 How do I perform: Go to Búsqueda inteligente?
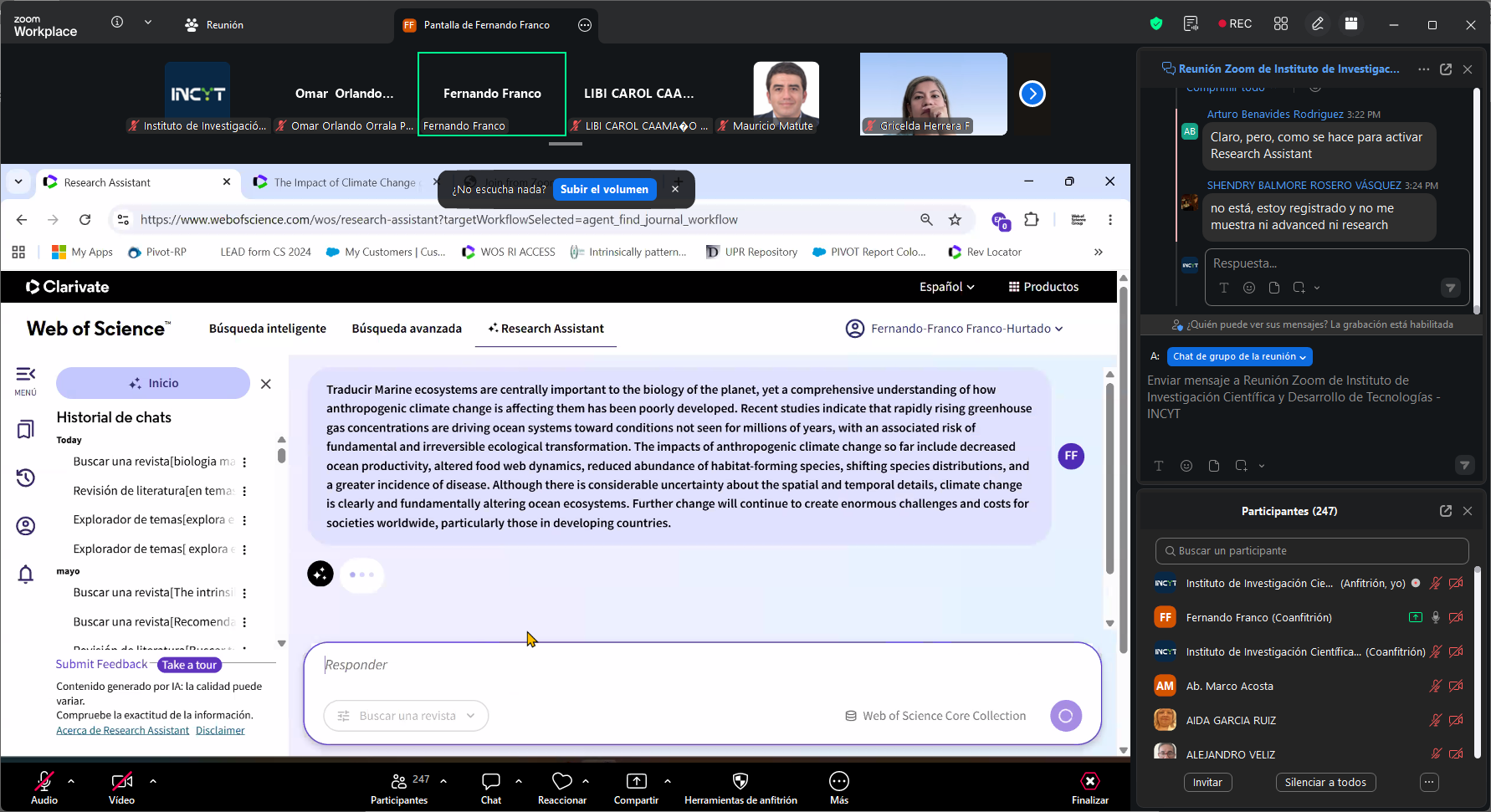[268, 329]
